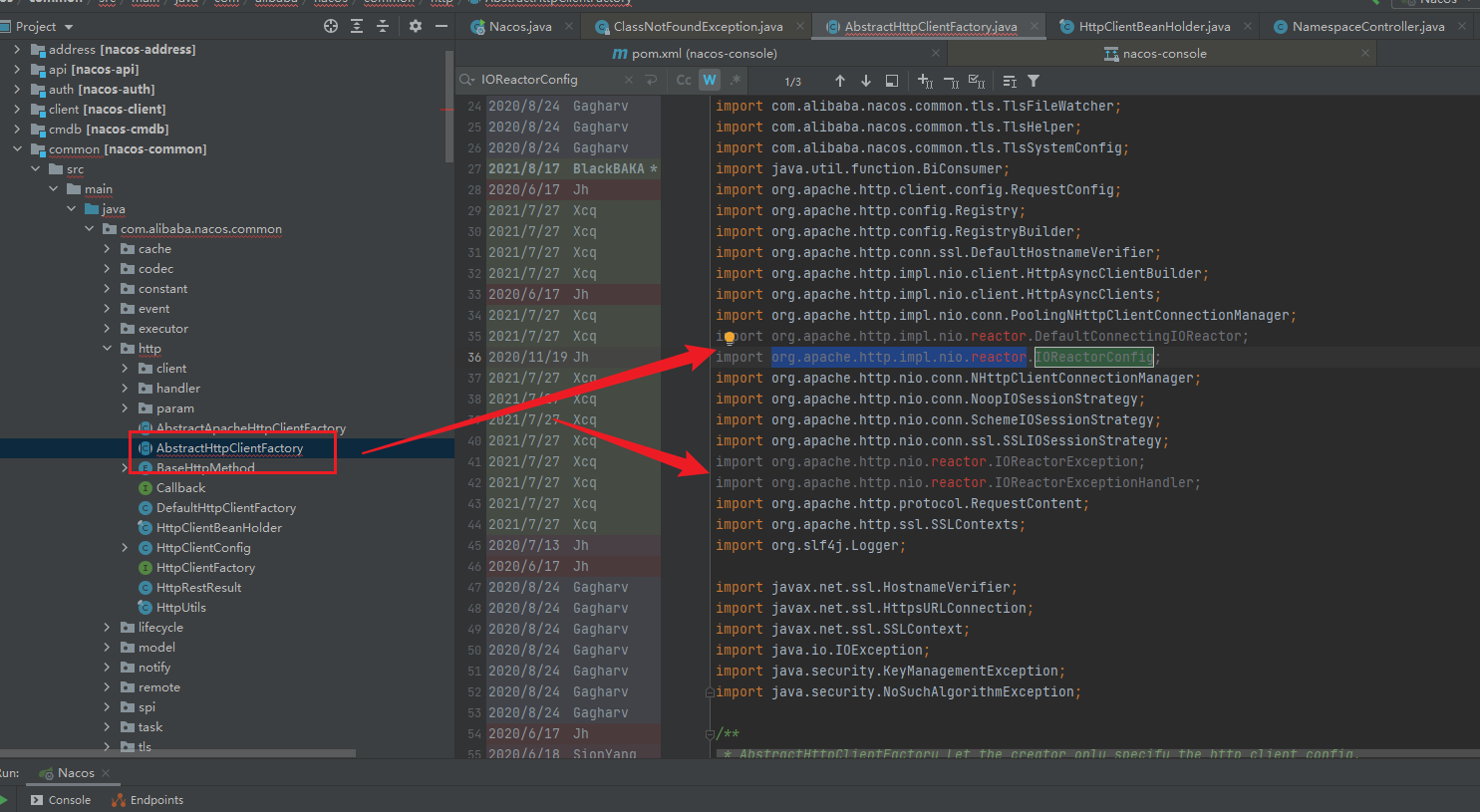Open search filter funnel icon
Viewport: 1480px width, 812px height.
point(1034,81)
